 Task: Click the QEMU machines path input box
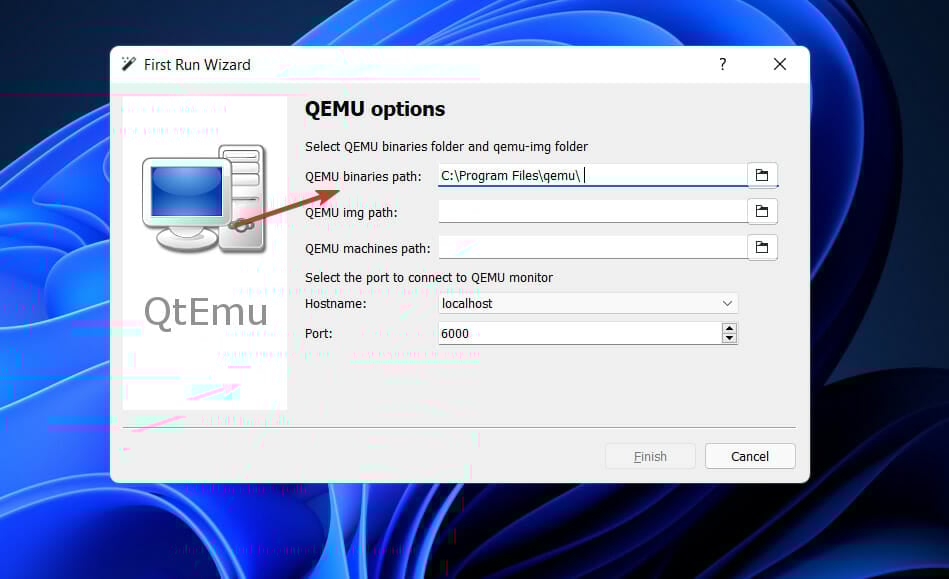tap(590, 247)
